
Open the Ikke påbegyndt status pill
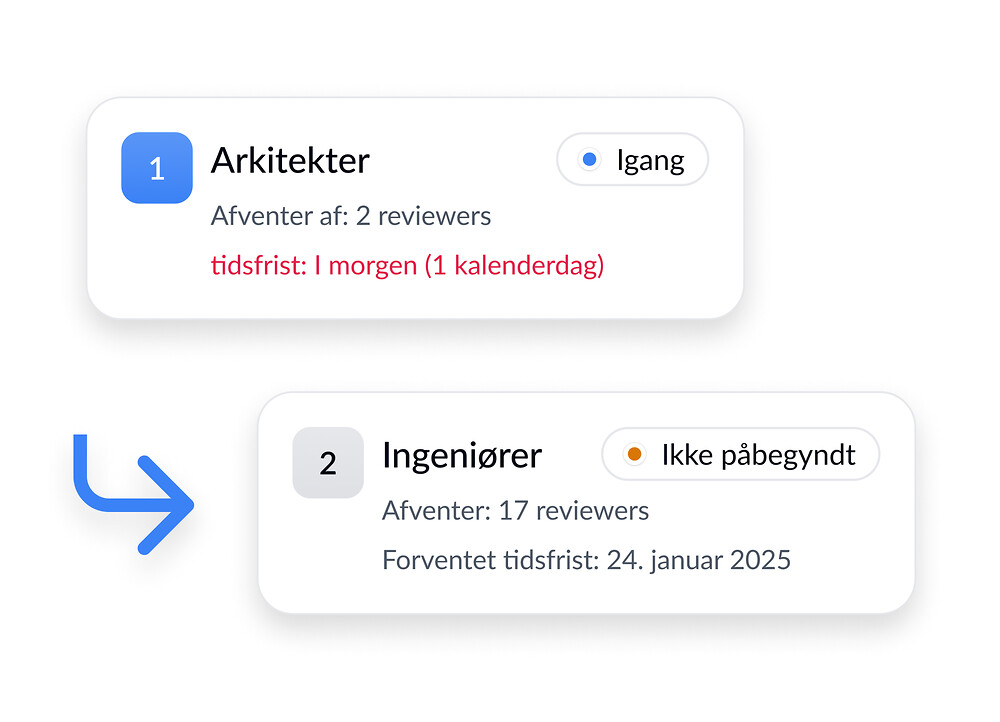740,454
